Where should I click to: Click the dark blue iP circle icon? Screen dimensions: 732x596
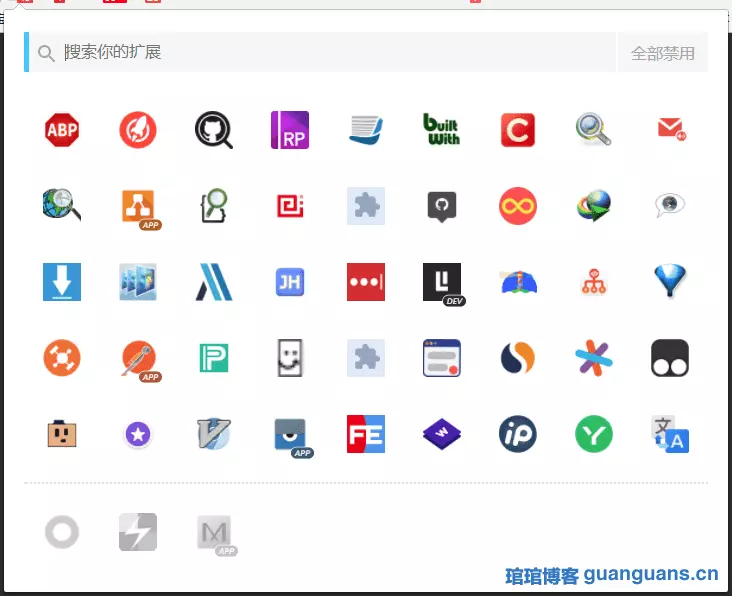coord(518,434)
